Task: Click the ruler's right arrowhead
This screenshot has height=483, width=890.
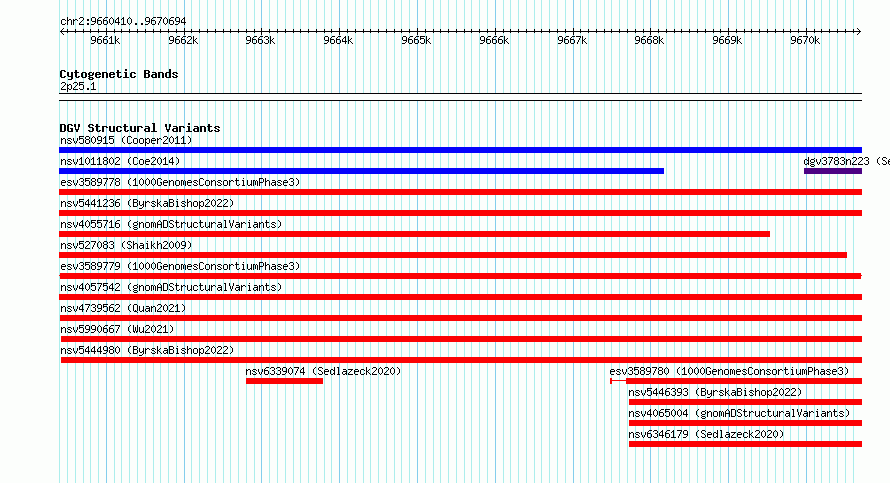Action: pyautogui.click(x=859, y=32)
